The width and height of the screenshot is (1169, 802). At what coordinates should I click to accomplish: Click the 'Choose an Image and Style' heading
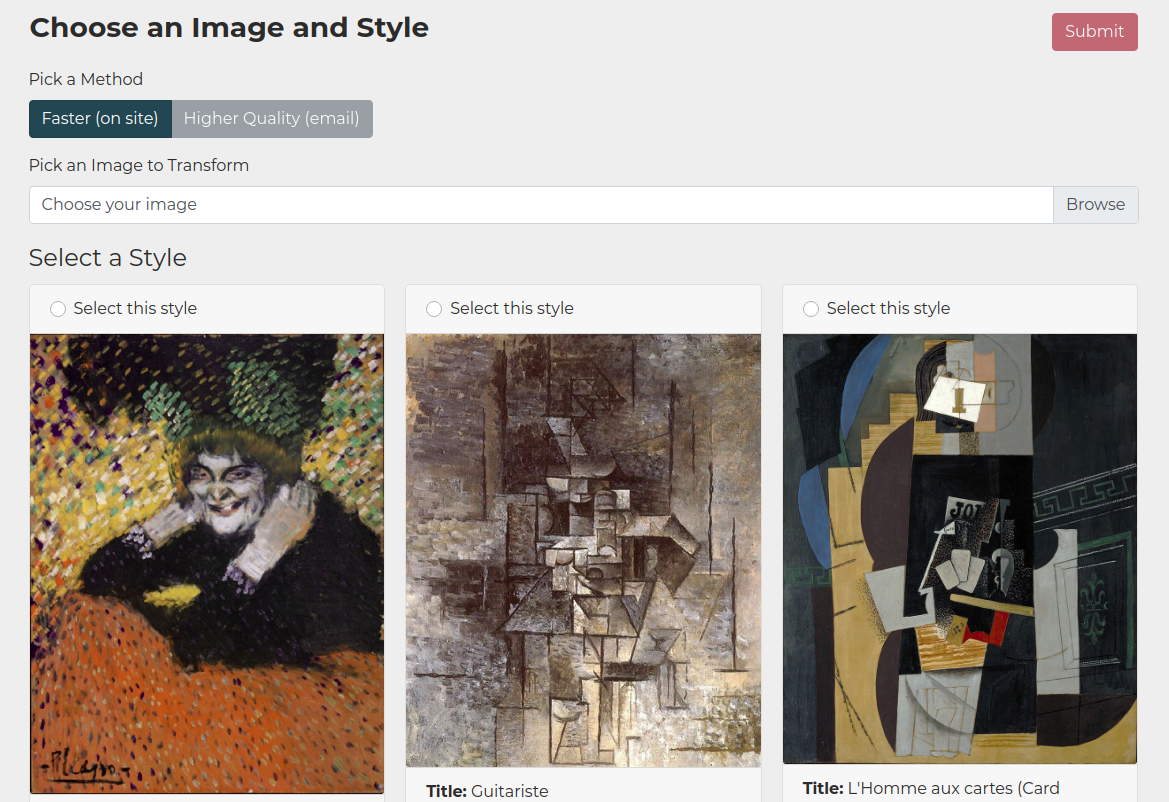coord(229,28)
